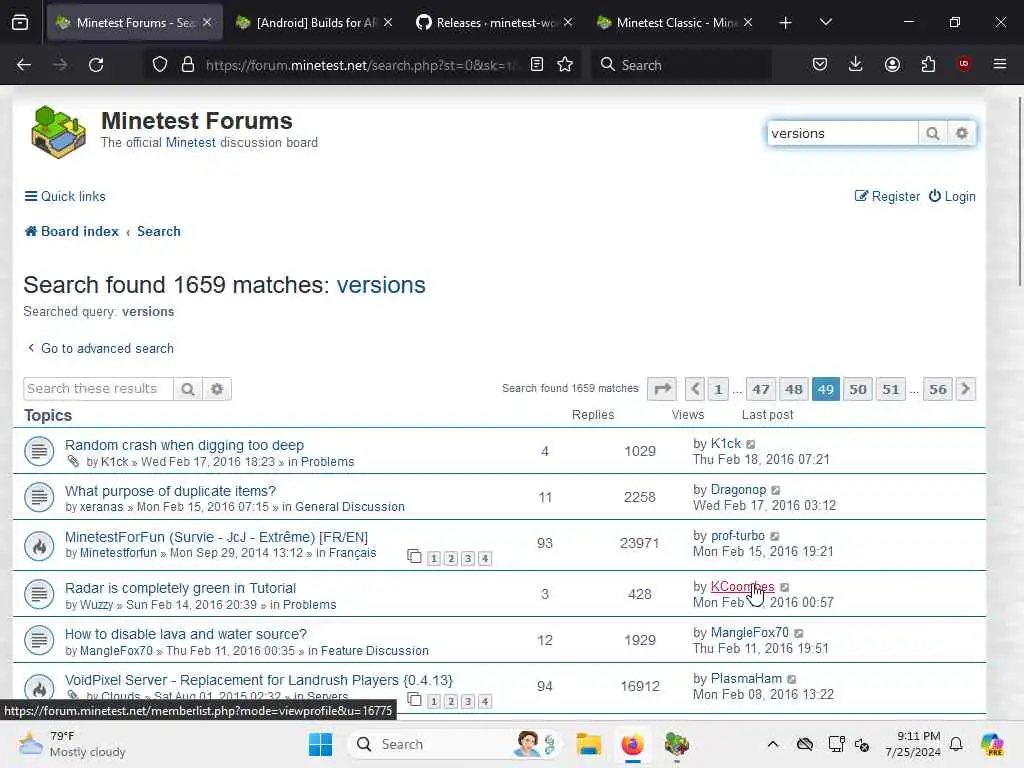The height and width of the screenshot is (768, 1024).
Task: Go back using browser back arrow
Action: pyautogui.click(x=24, y=65)
